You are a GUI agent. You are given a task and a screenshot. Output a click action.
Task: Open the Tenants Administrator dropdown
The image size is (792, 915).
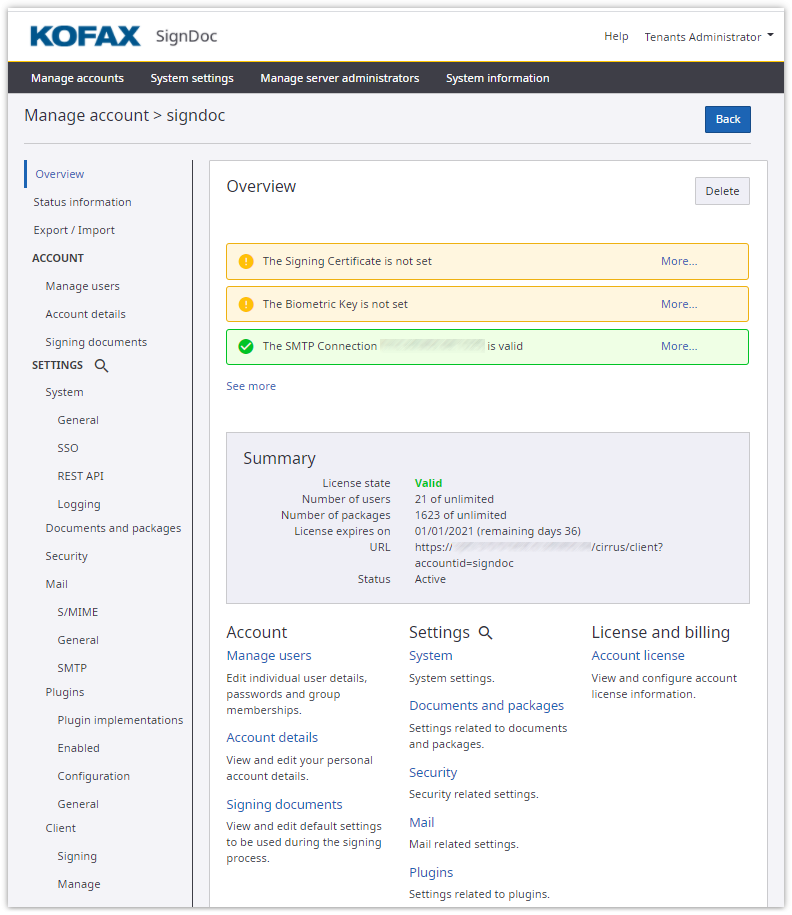tap(708, 37)
